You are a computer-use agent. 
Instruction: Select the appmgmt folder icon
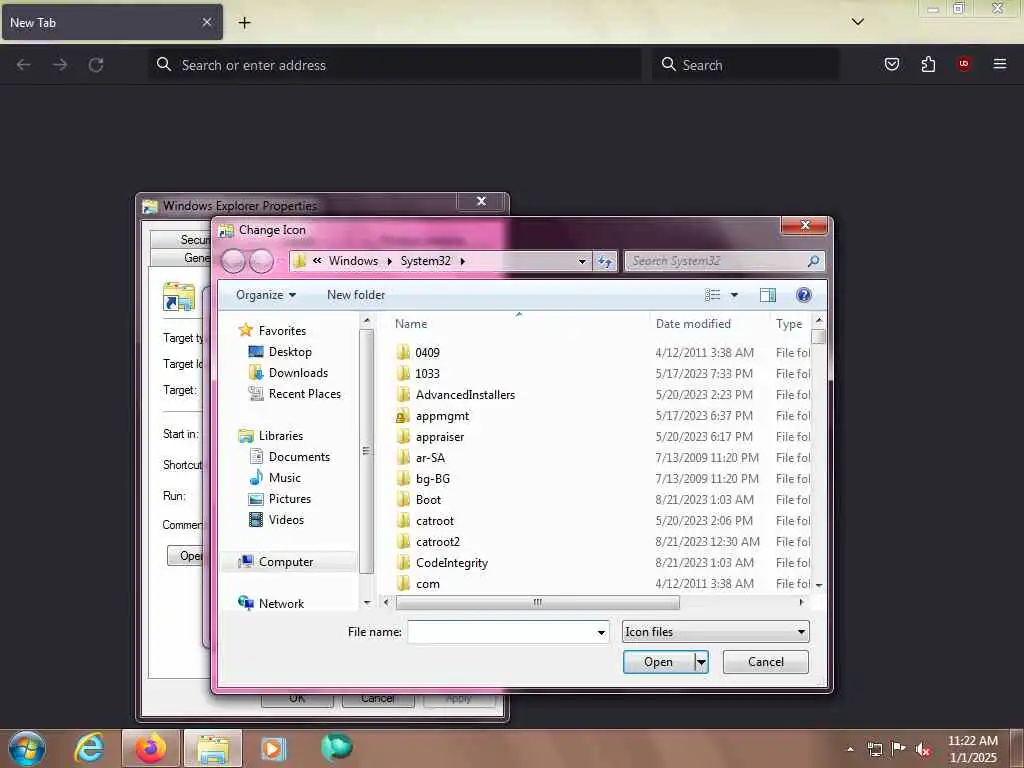tap(403, 416)
